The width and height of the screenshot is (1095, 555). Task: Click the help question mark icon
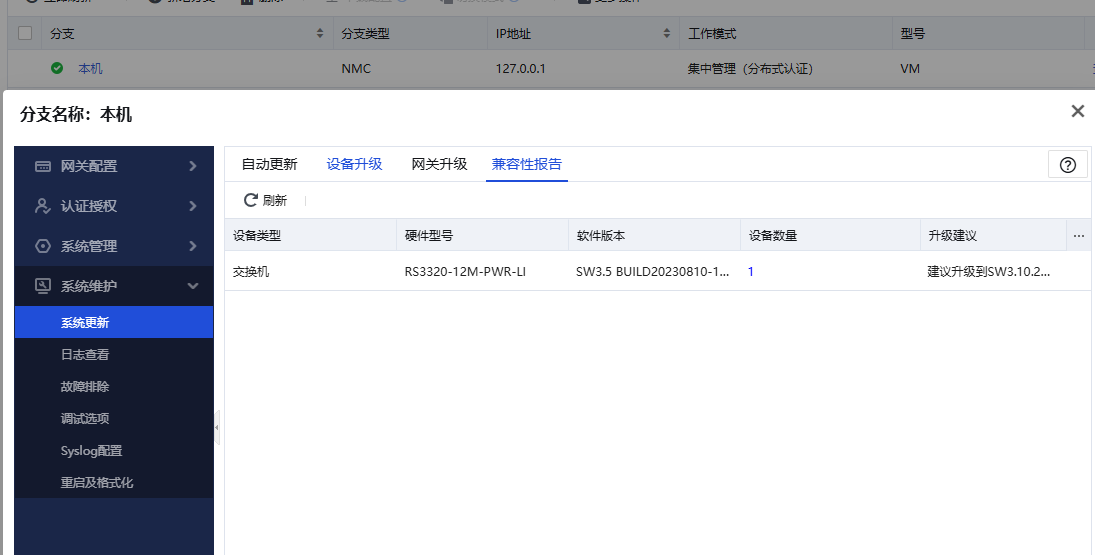pos(1067,165)
